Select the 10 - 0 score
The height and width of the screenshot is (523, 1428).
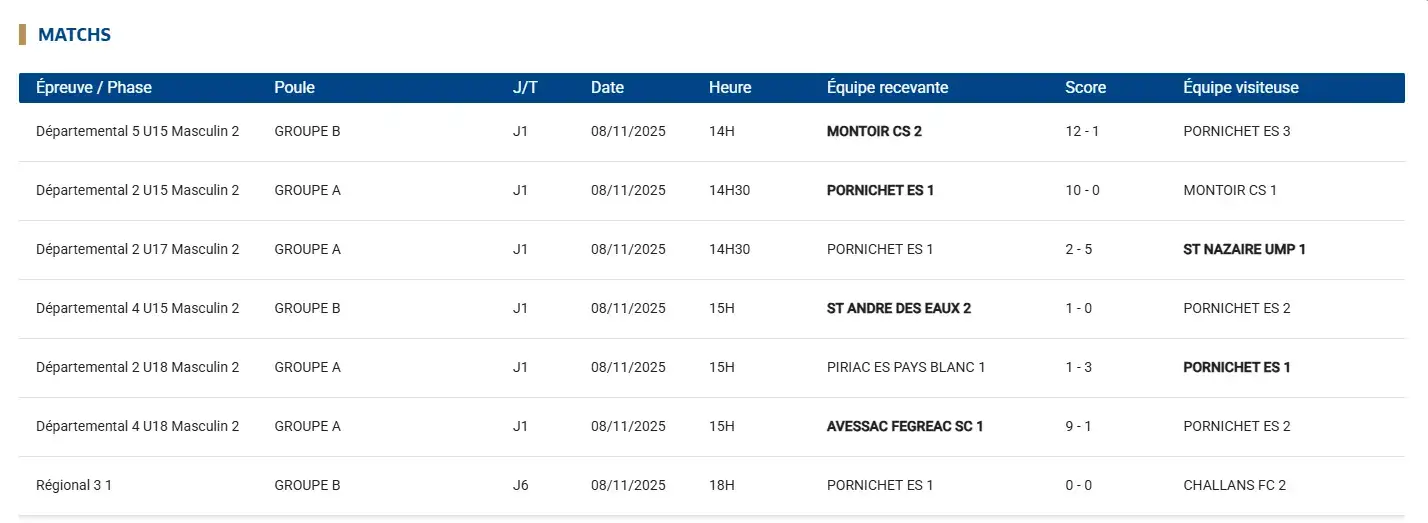tap(1082, 190)
